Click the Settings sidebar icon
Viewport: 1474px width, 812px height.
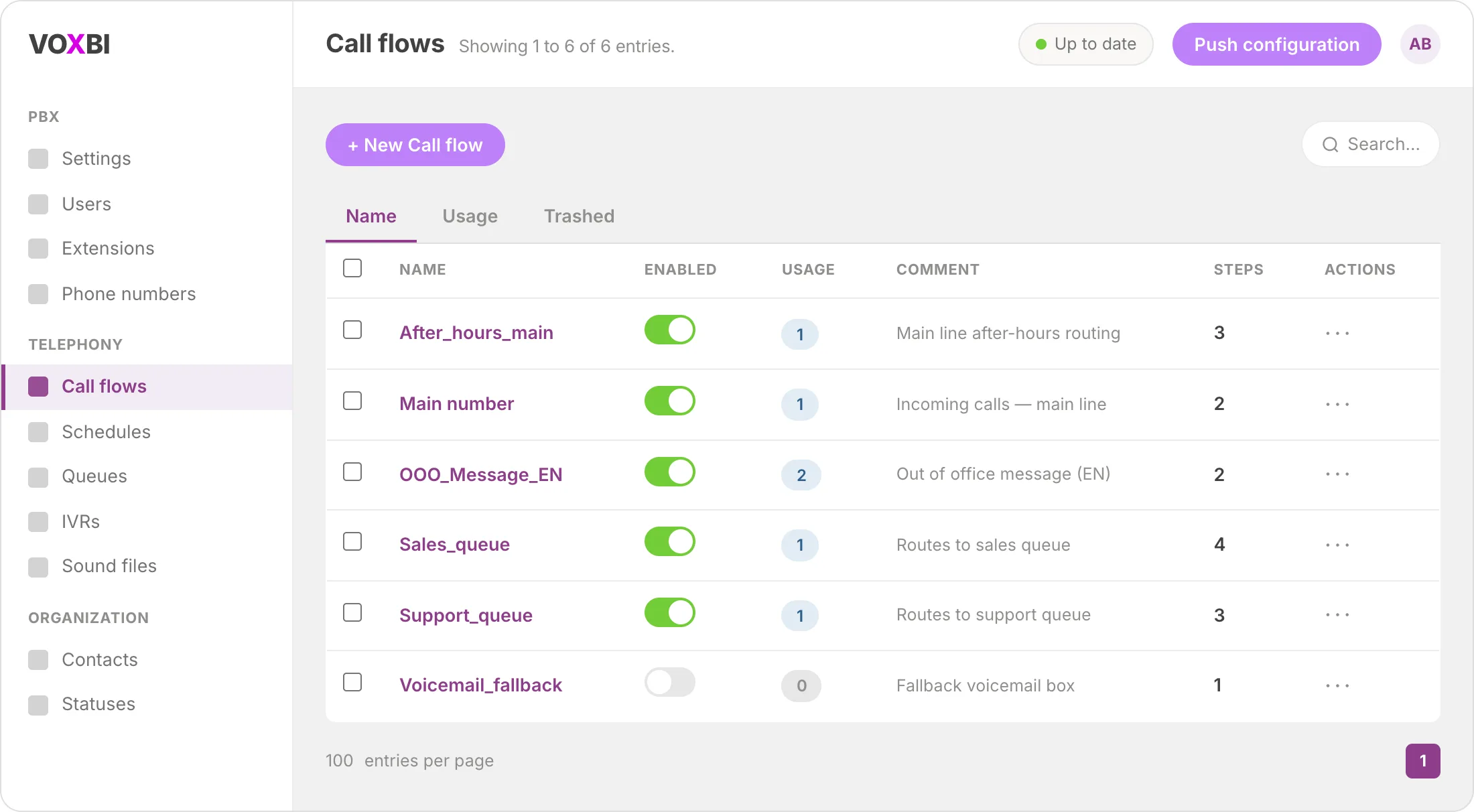coord(38,159)
